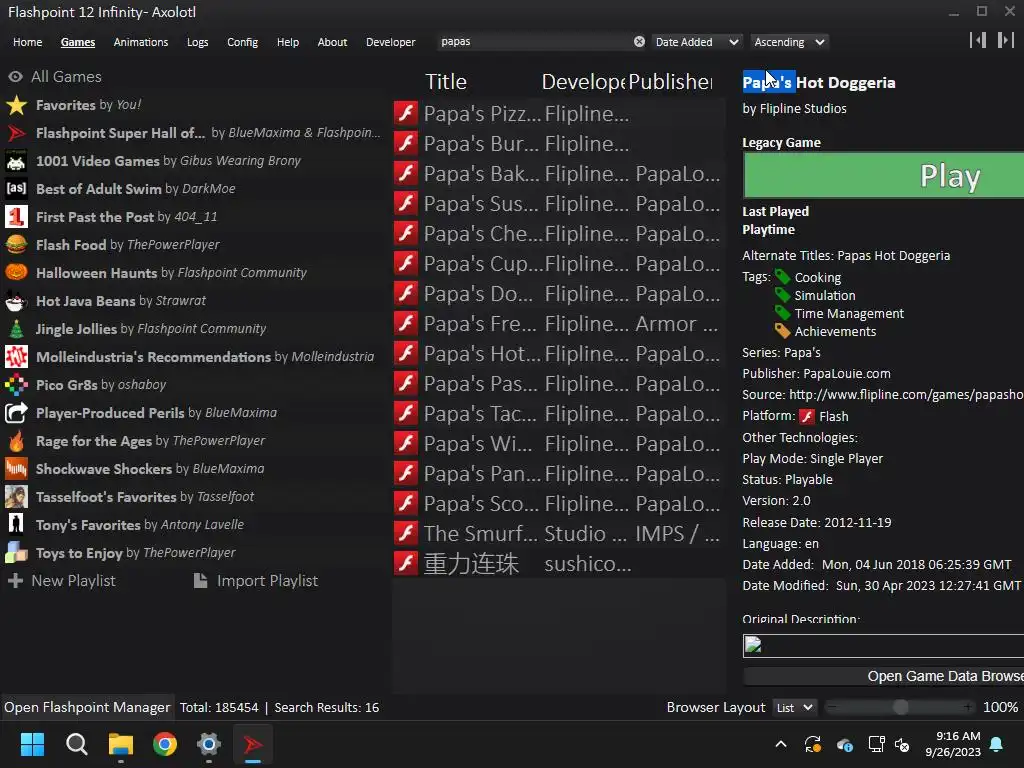Open Chrome from the taskbar
Image resolution: width=1024 pixels, height=768 pixels.
point(165,744)
